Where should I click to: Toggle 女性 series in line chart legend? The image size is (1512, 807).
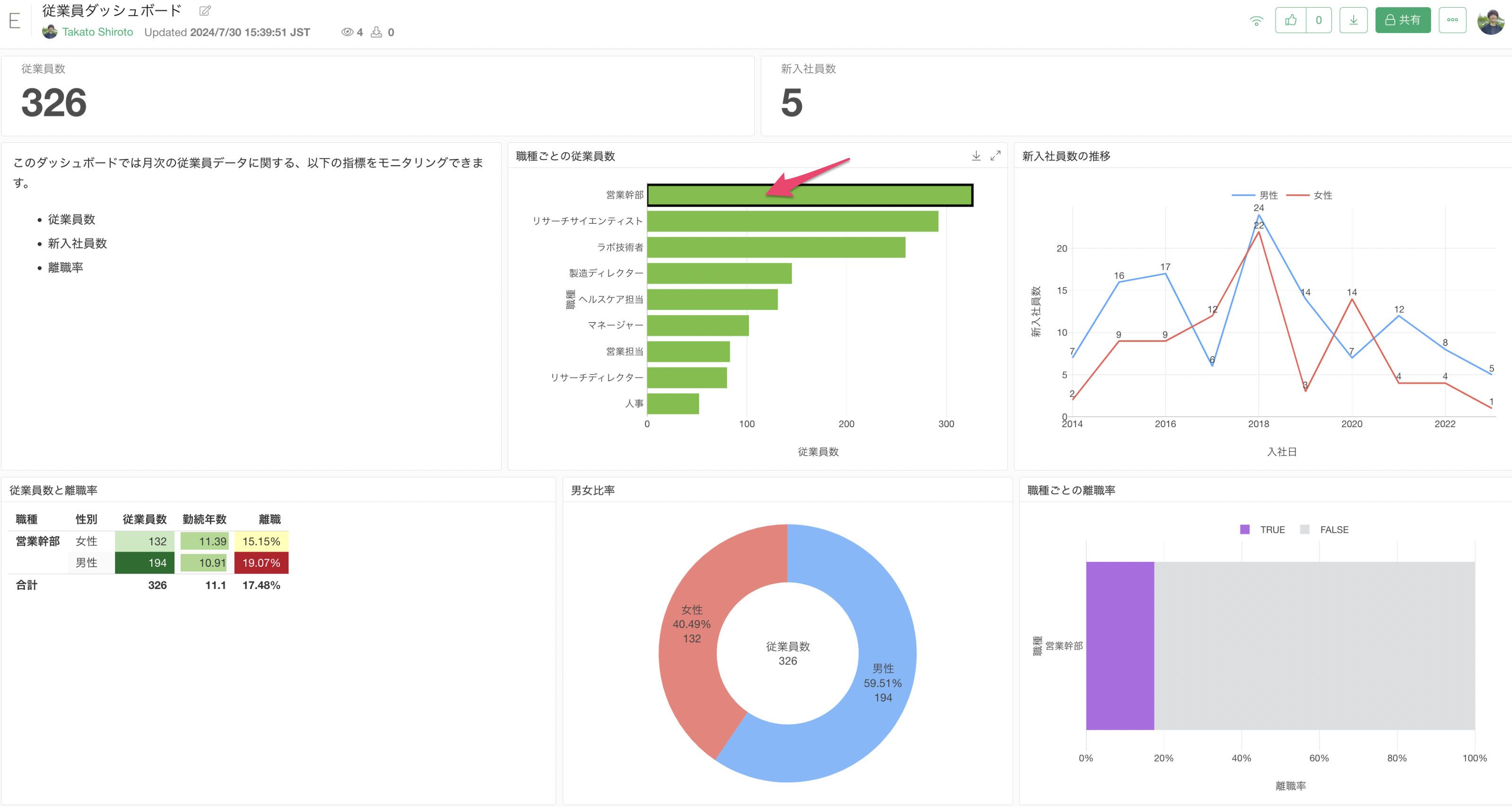click(x=1309, y=195)
